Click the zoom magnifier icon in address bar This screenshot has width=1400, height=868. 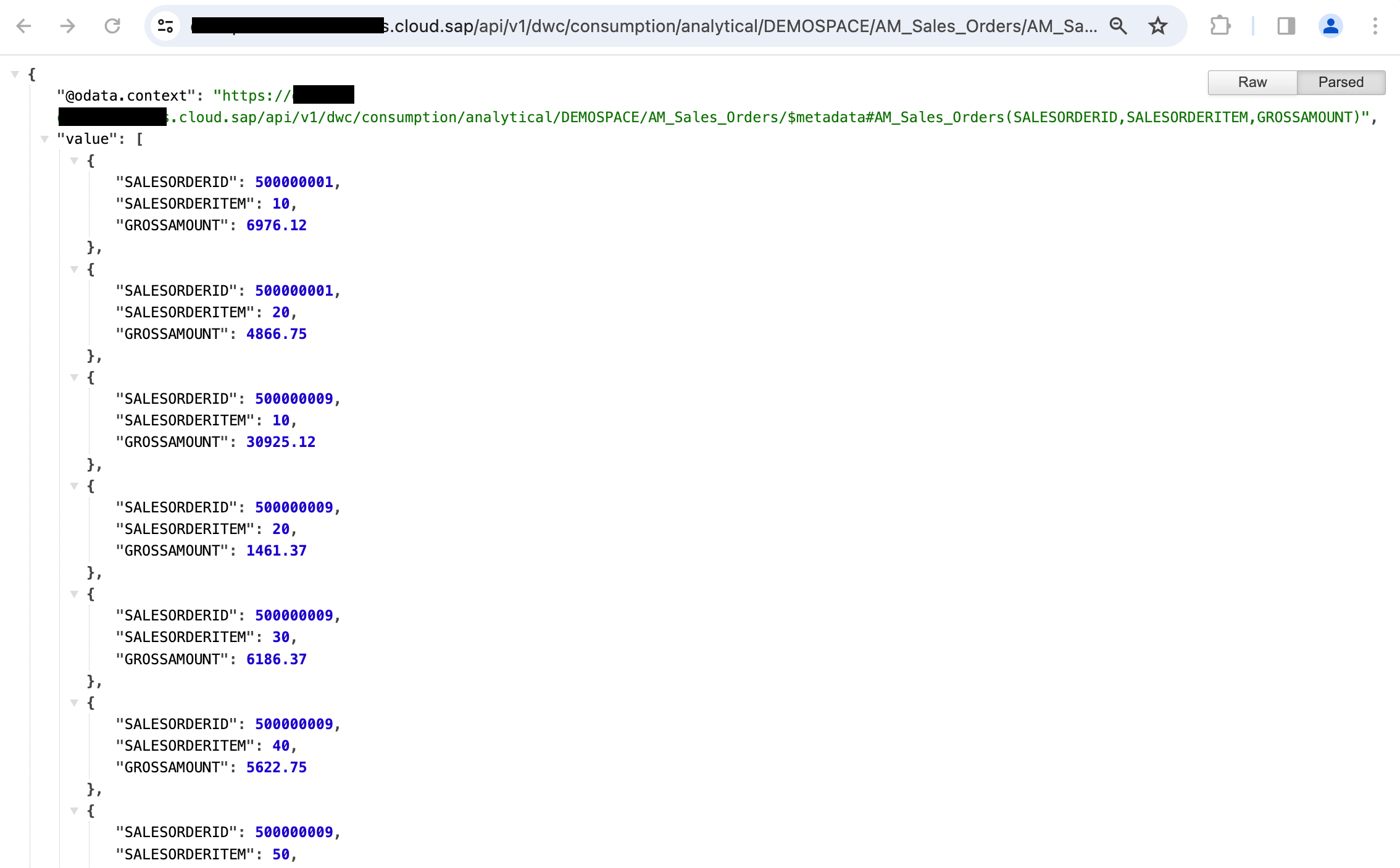[1118, 26]
